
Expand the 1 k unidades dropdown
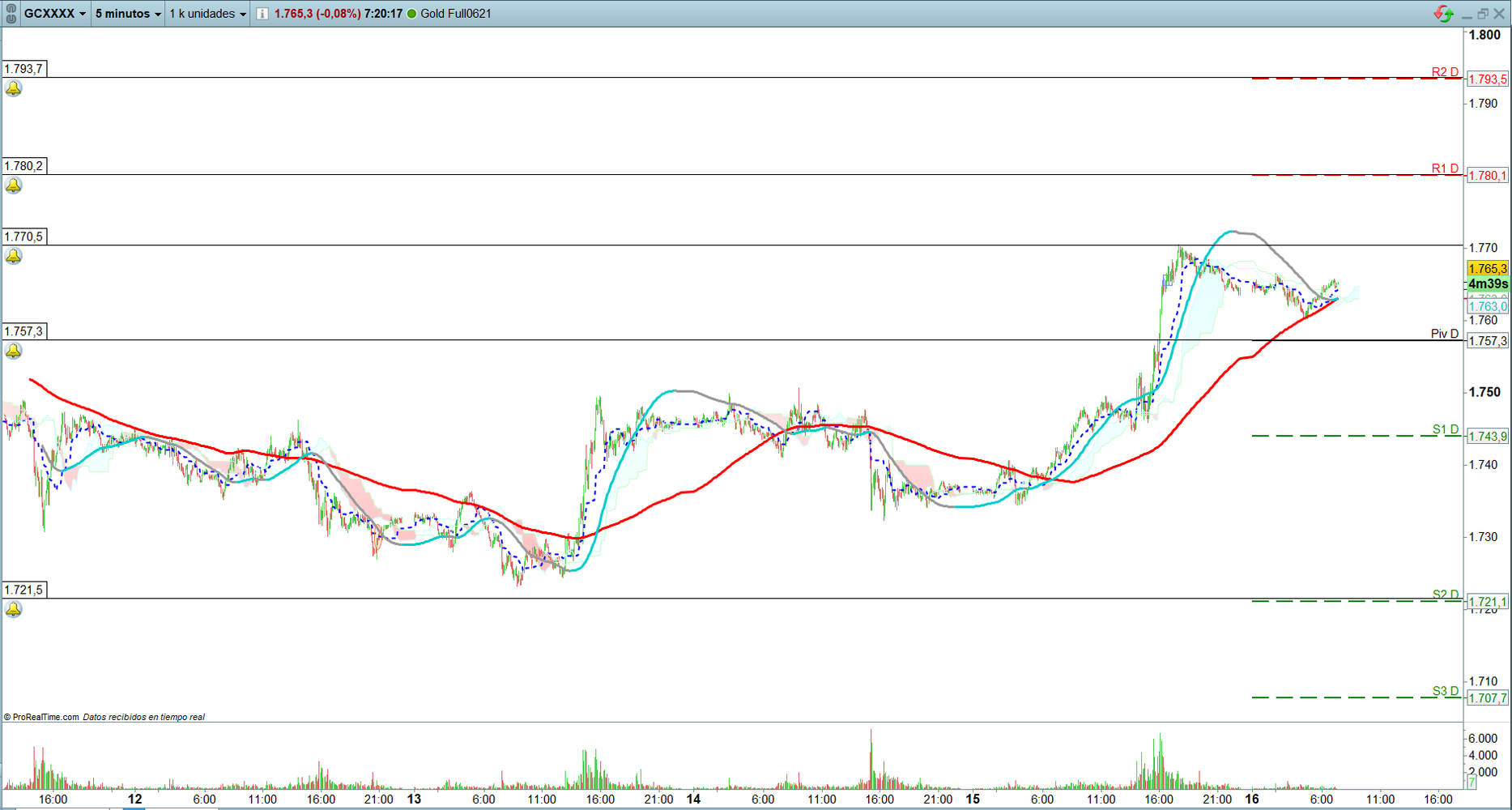pyautogui.click(x=207, y=14)
